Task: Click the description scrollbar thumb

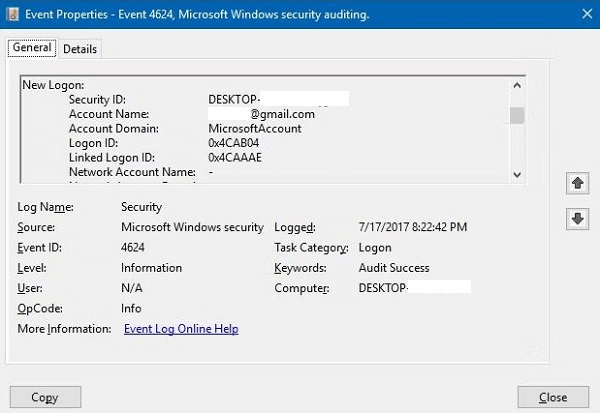Action: click(x=517, y=115)
